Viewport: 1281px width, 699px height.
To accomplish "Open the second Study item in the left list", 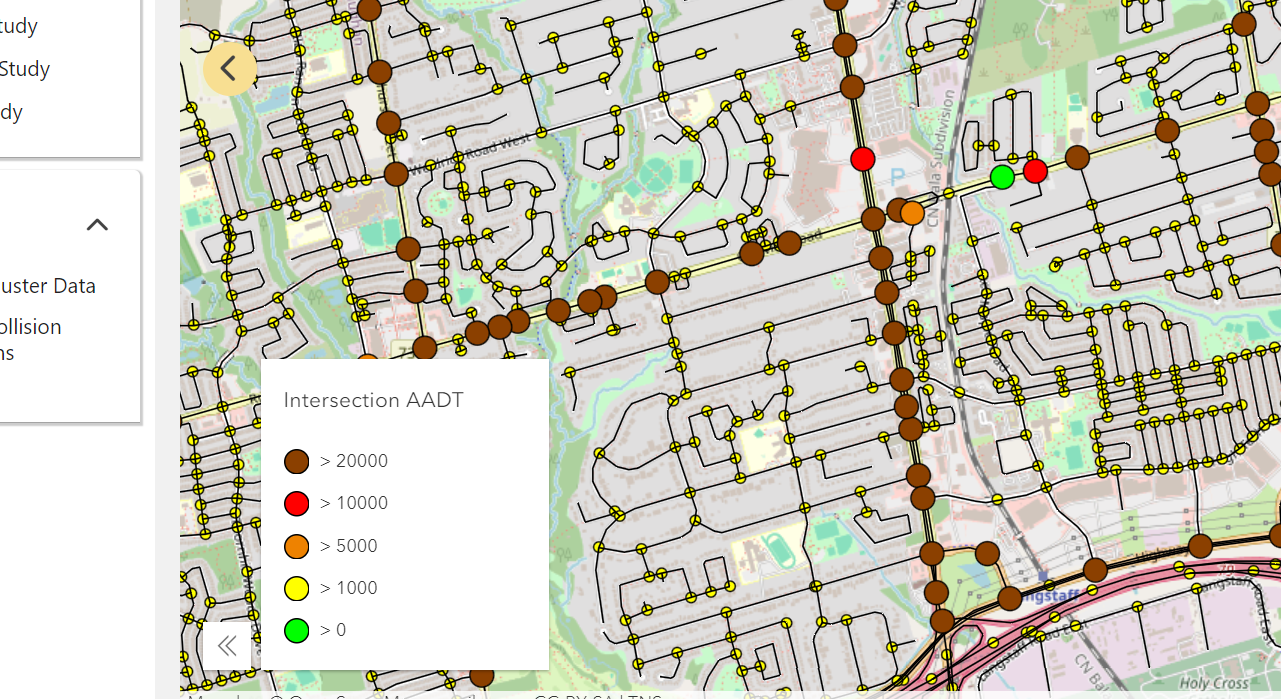I will 25,69.
